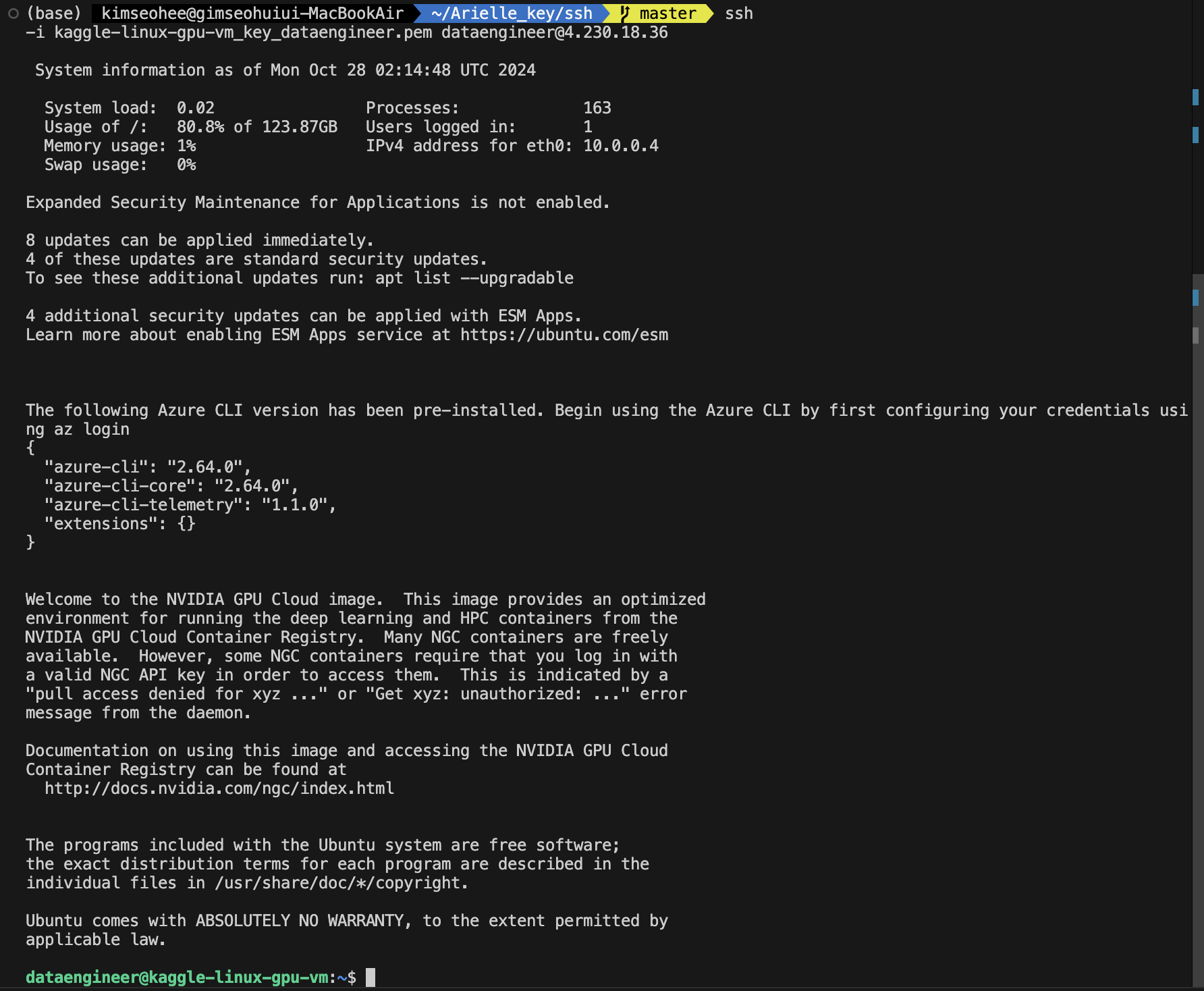The width and height of the screenshot is (1204, 991).
Task: Click the IPv4 address 10.0.0.4
Action: pos(621,146)
